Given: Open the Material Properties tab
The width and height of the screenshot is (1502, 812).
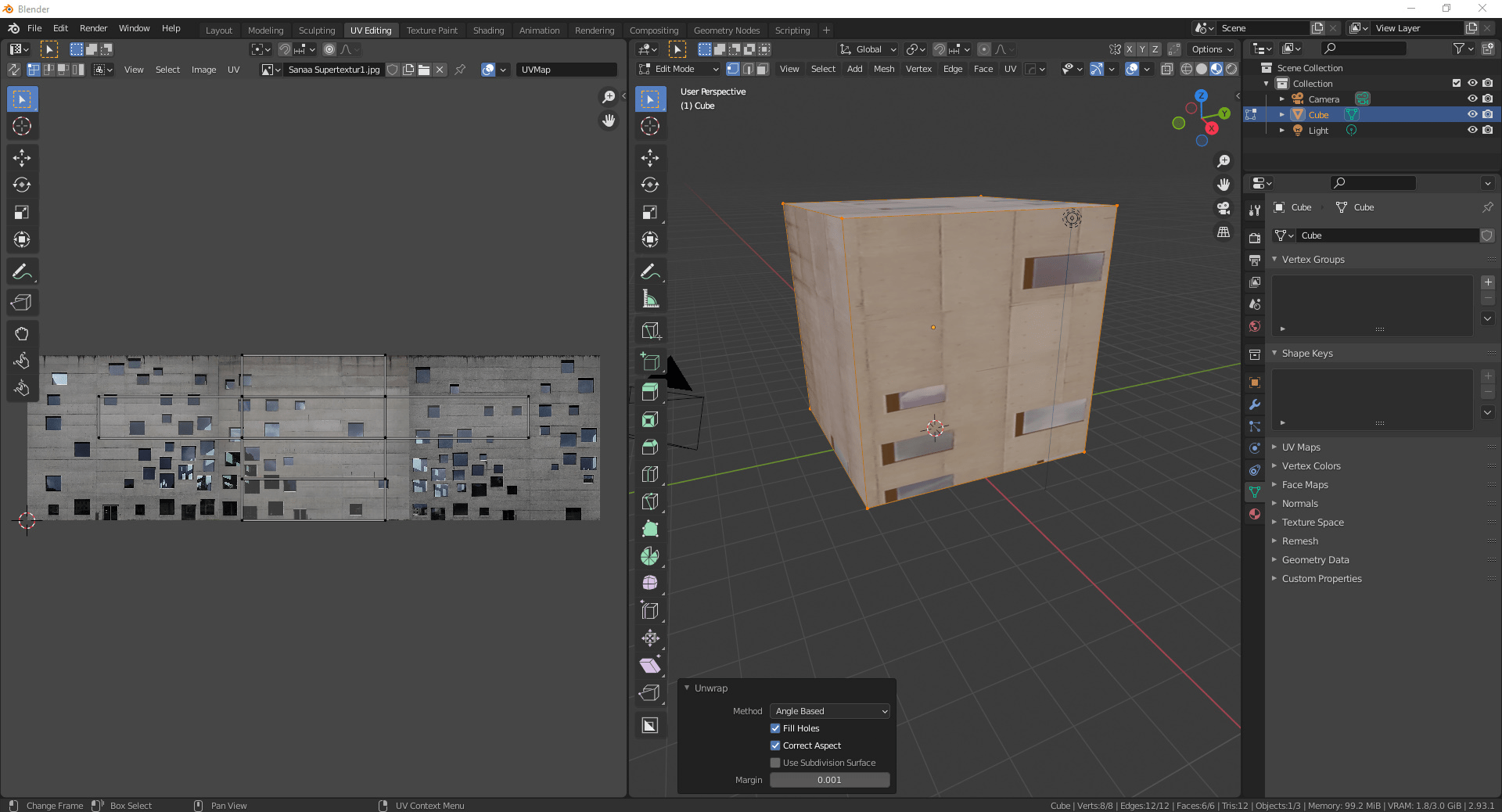Looking at the screenshot, I should point(1255,514).
